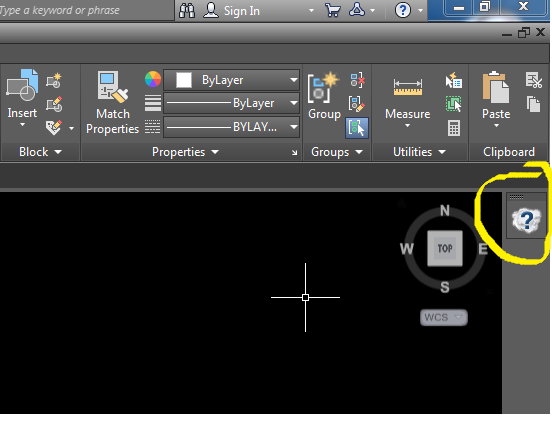
Task: Open the ByLayer object color dropdown
Action: click(x=232, y=80)
